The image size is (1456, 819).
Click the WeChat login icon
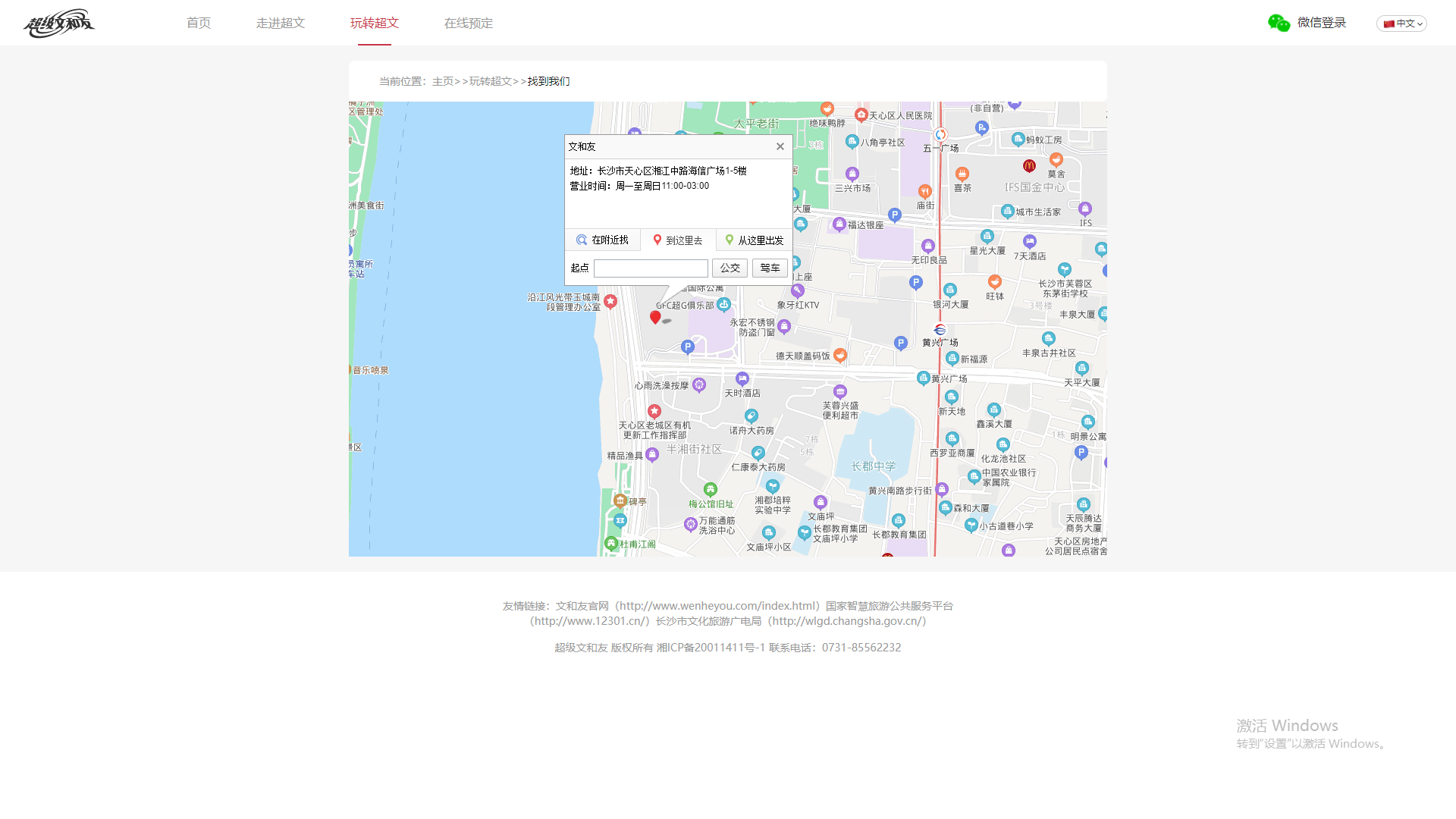(1279, 23)
